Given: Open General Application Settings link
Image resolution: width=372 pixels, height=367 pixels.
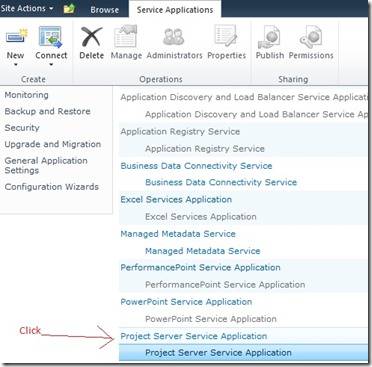Looking at the screenshot, I should pyautogui.click(x=46, y=165).
